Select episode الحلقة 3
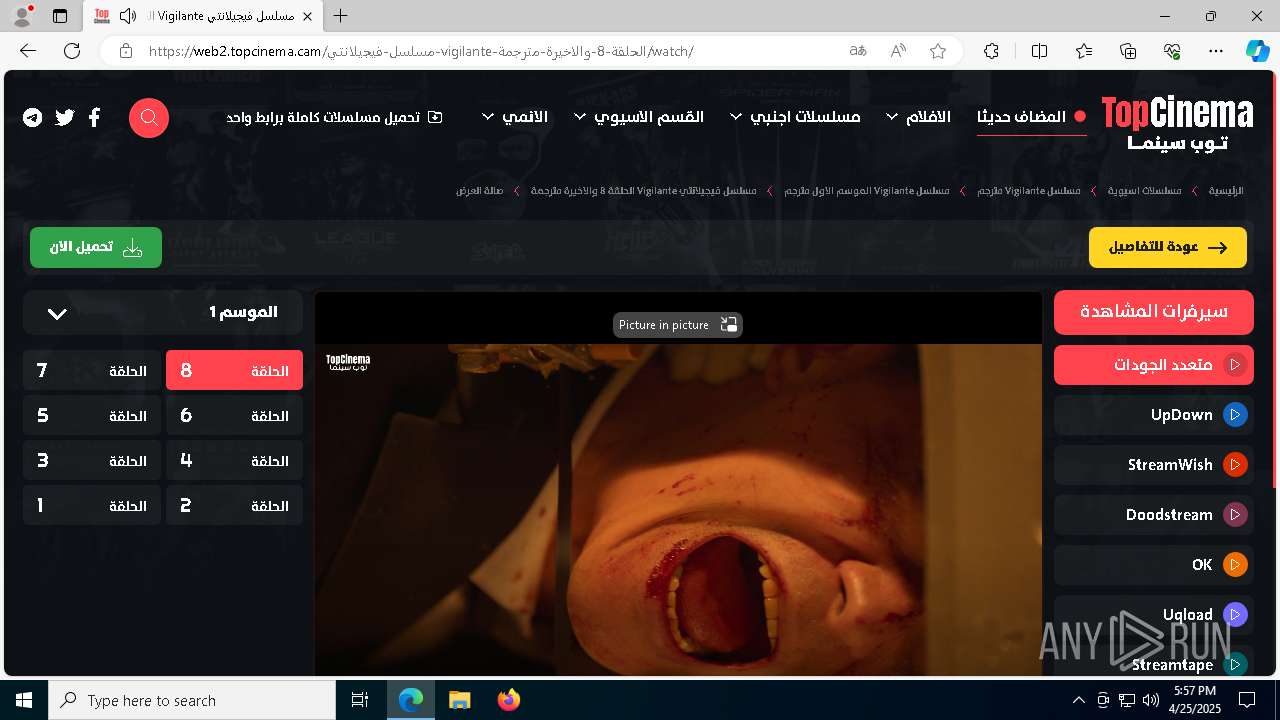 (92, 461)
